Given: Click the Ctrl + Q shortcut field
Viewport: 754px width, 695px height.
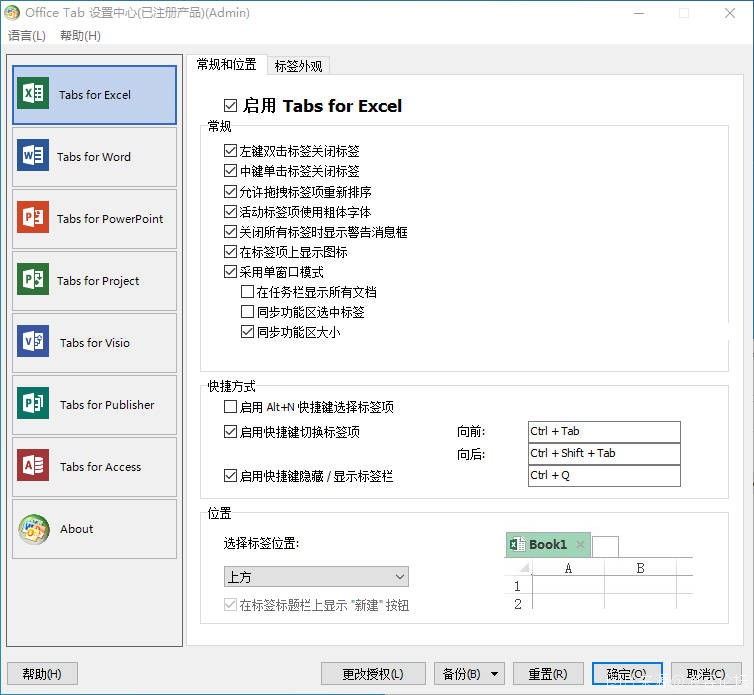Looking at the screenshot, I should tap(604, 476).
